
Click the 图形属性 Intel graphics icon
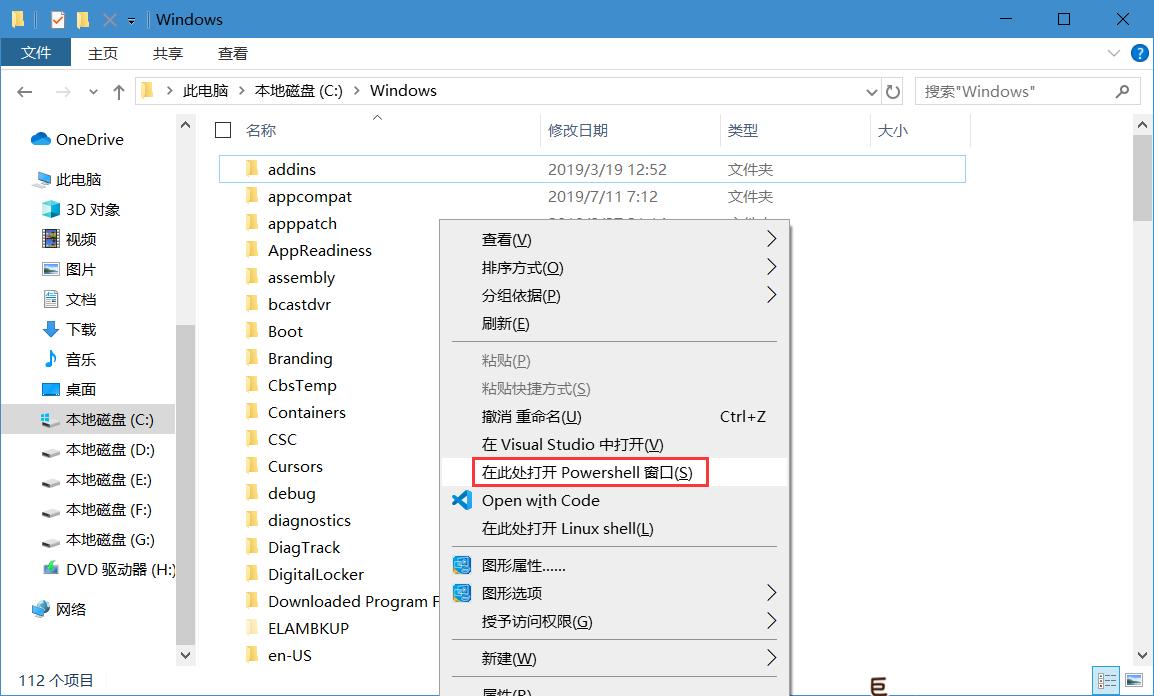[461, 565]
